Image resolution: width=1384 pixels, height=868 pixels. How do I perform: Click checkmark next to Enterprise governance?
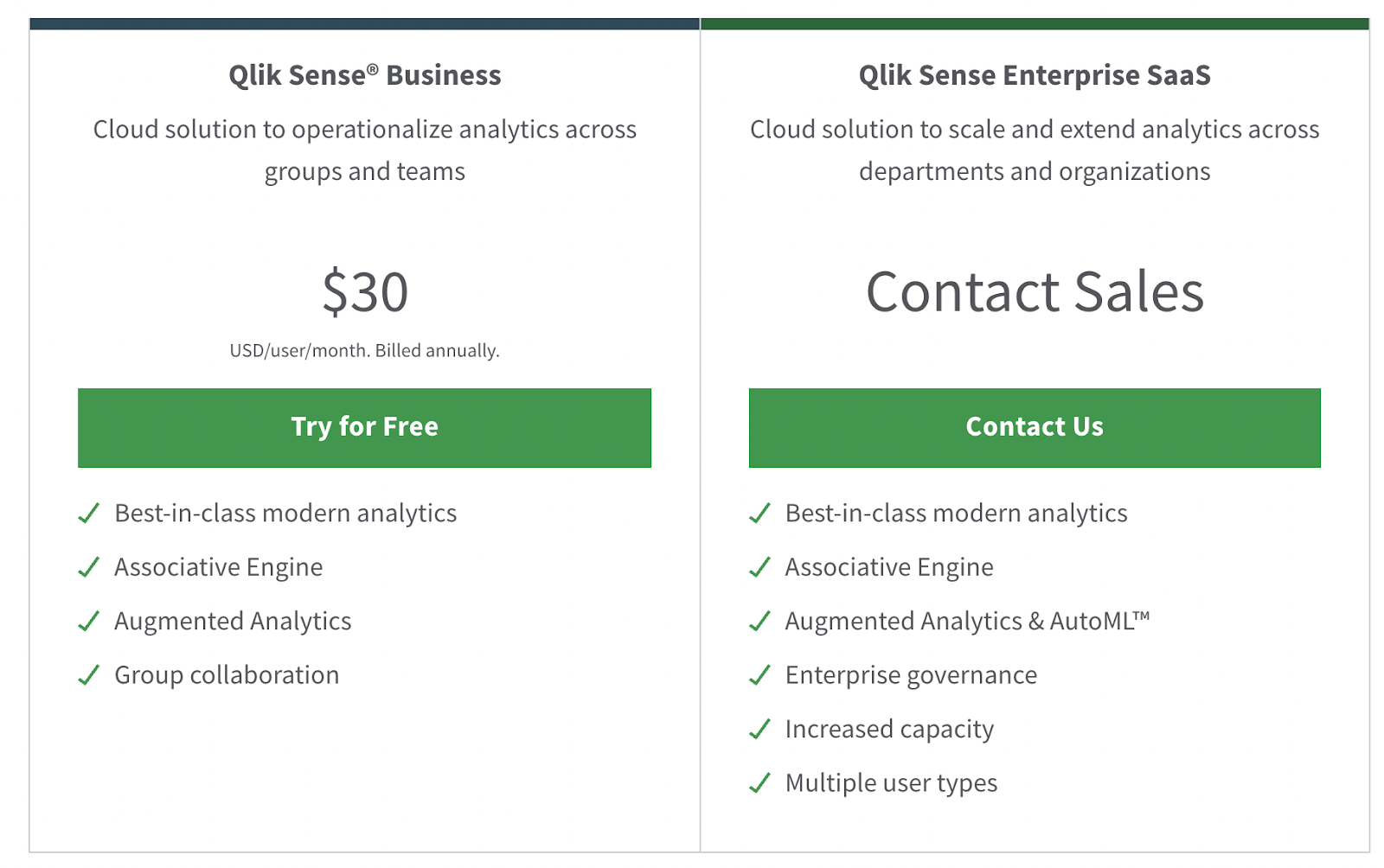pos(759,675)
